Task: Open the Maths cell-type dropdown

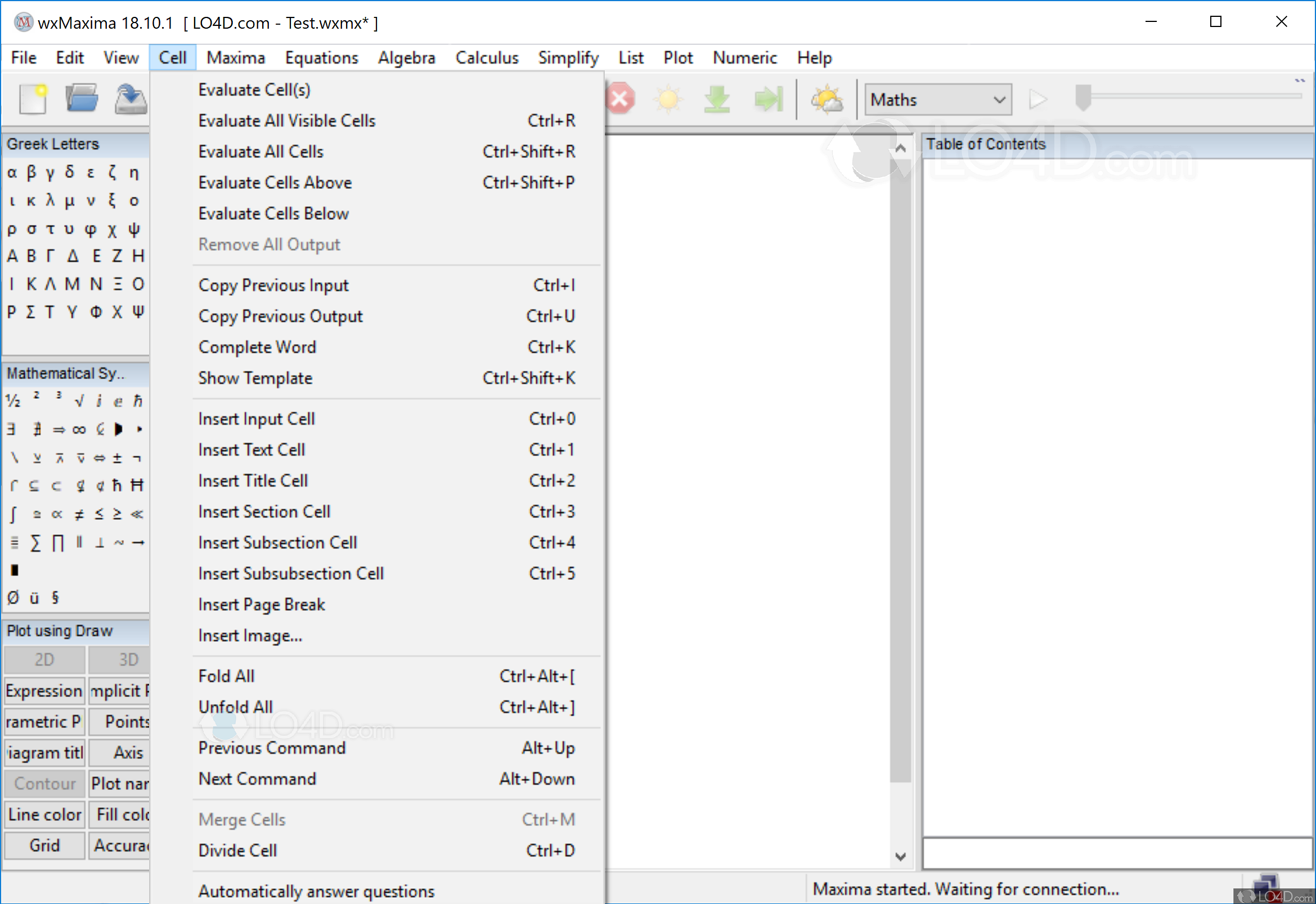Action: (937, 100)
